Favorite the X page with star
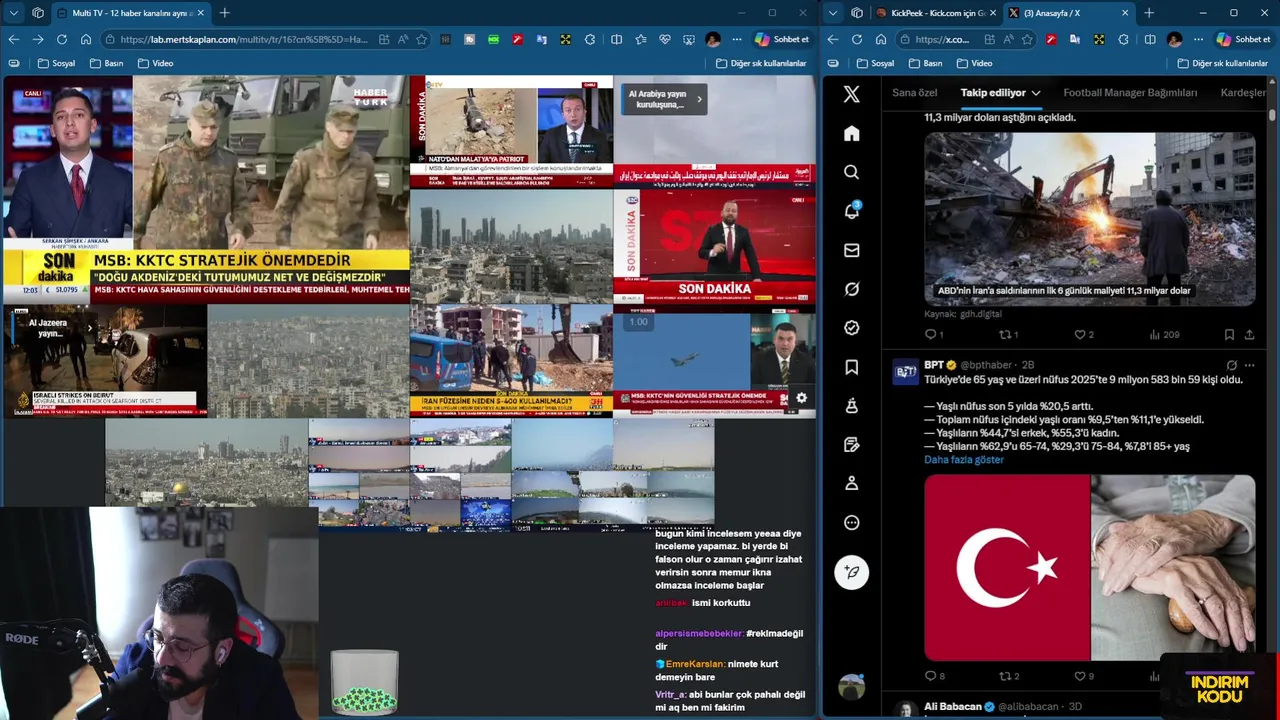The image size is (1280, 720). coord(1027,39)
